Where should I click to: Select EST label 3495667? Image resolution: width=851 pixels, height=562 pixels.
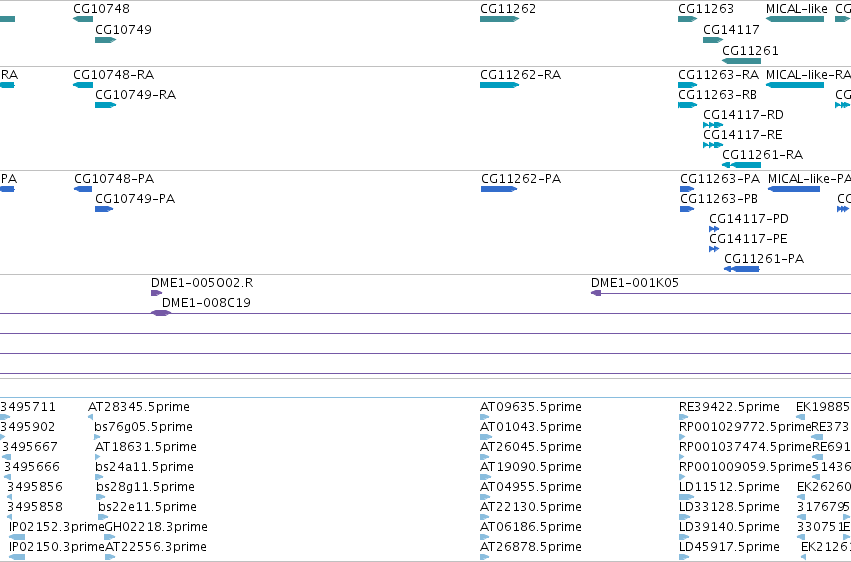click(x=30, y=448)
